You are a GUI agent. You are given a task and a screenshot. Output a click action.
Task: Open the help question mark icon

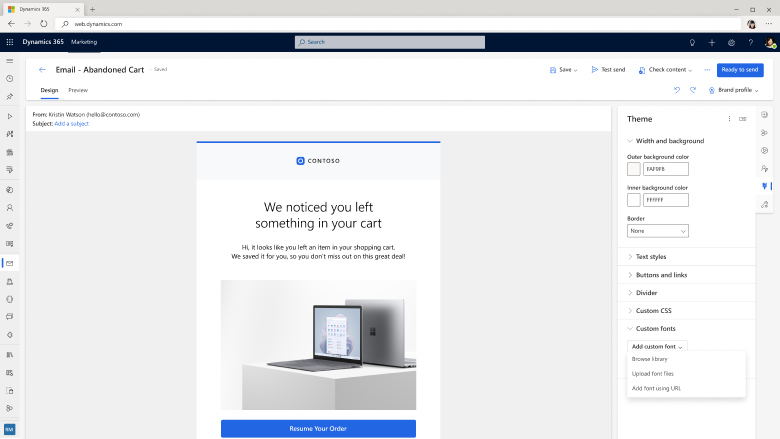coord(751,43)
